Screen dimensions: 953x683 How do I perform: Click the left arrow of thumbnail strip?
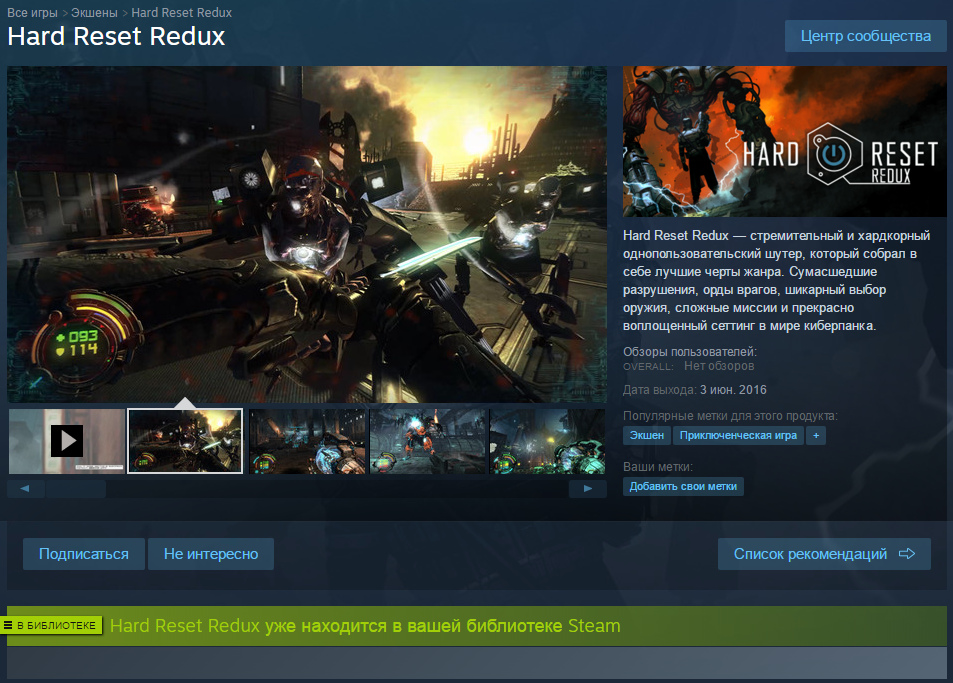click(x=26, y=489)
